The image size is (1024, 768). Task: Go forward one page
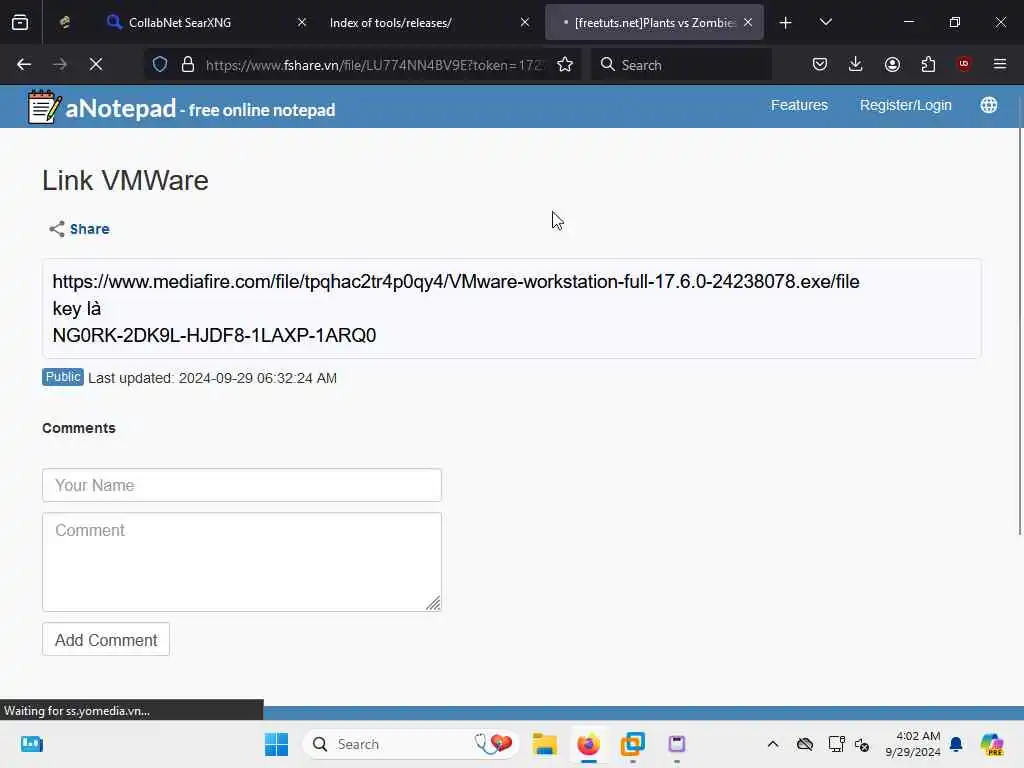click(x=60, y=65)
